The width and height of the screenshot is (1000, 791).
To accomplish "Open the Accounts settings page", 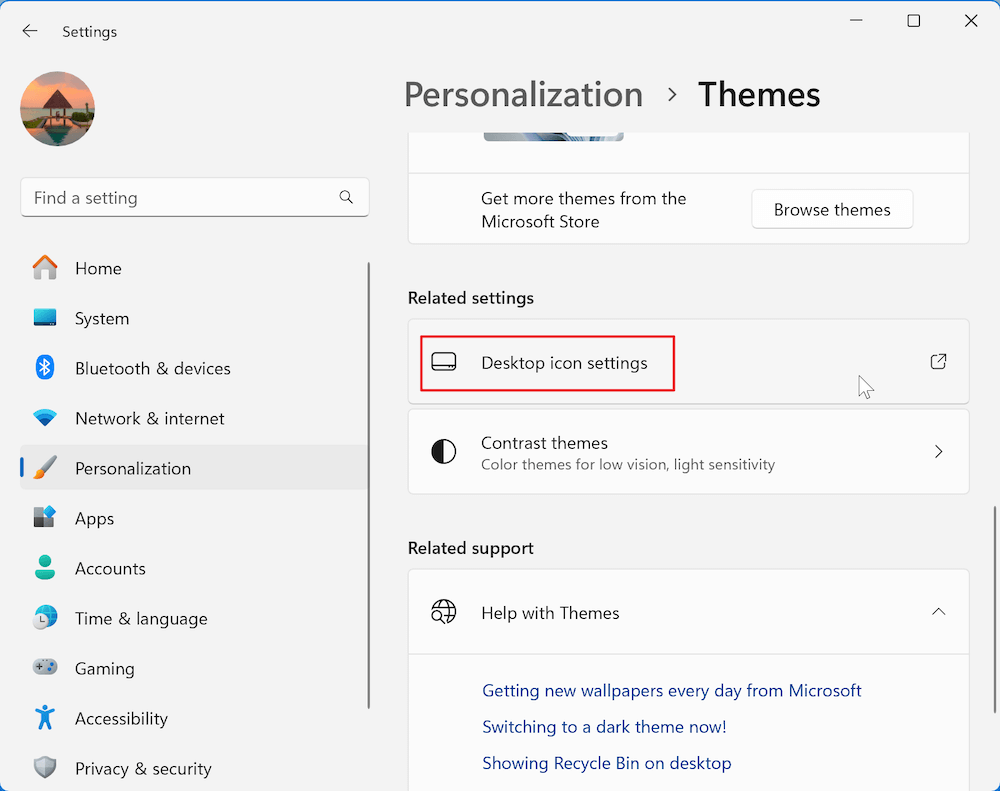I will click(110, 568).
